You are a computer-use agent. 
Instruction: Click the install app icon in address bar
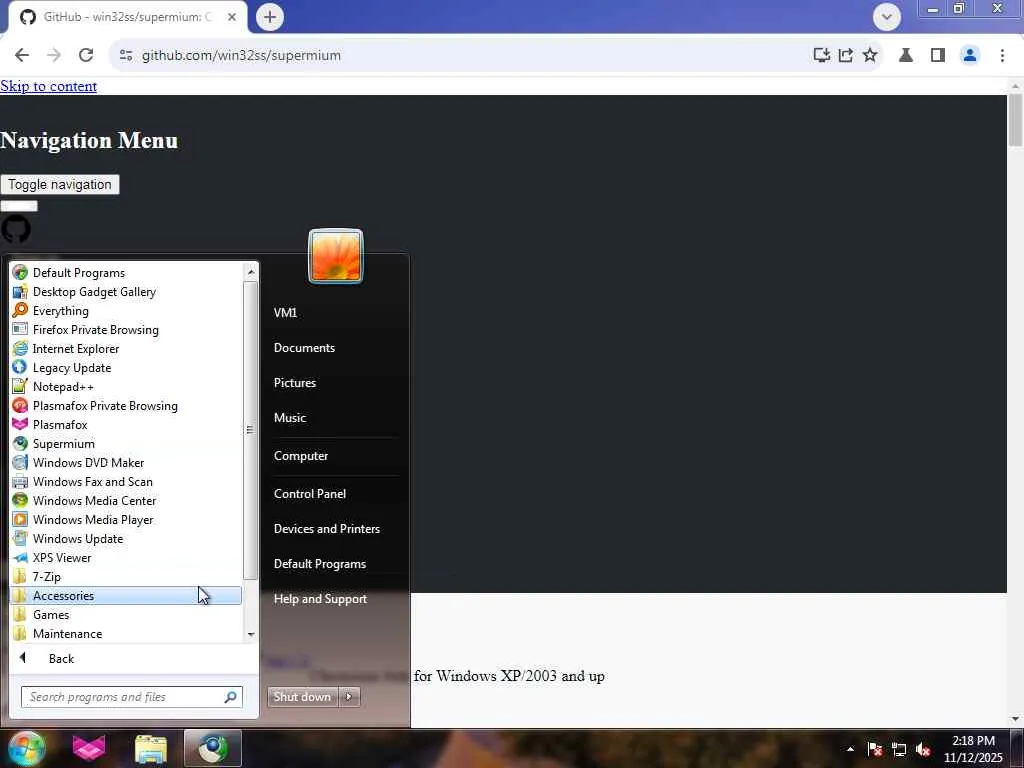tap(822, 56)
